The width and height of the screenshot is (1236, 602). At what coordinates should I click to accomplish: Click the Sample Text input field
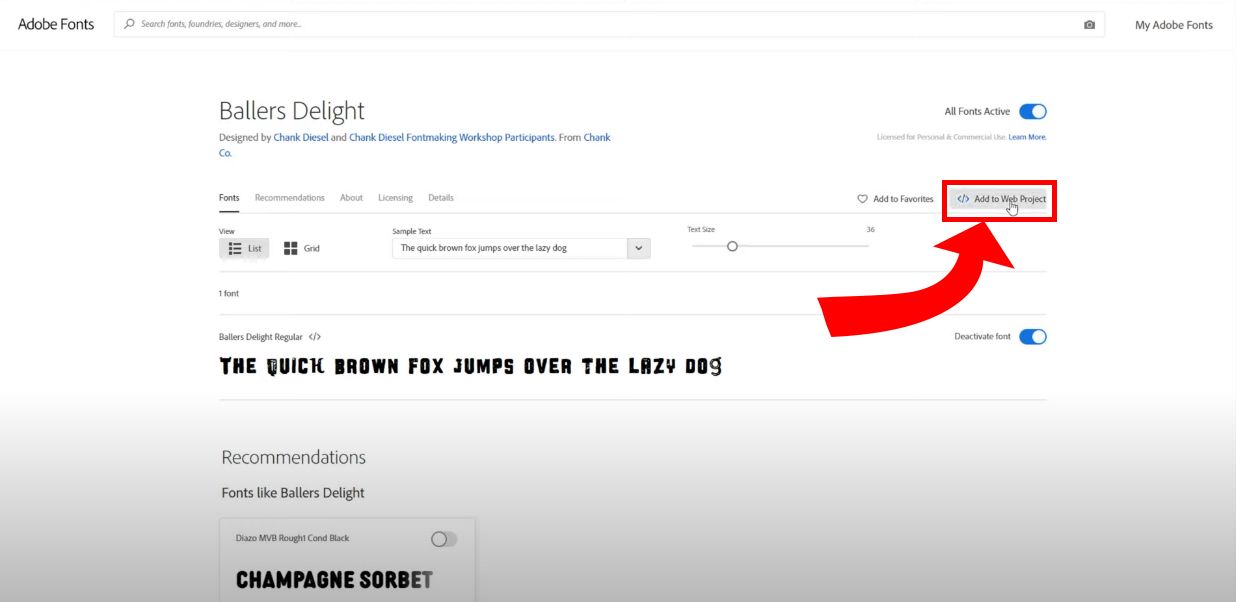click(x=510, y=248)
